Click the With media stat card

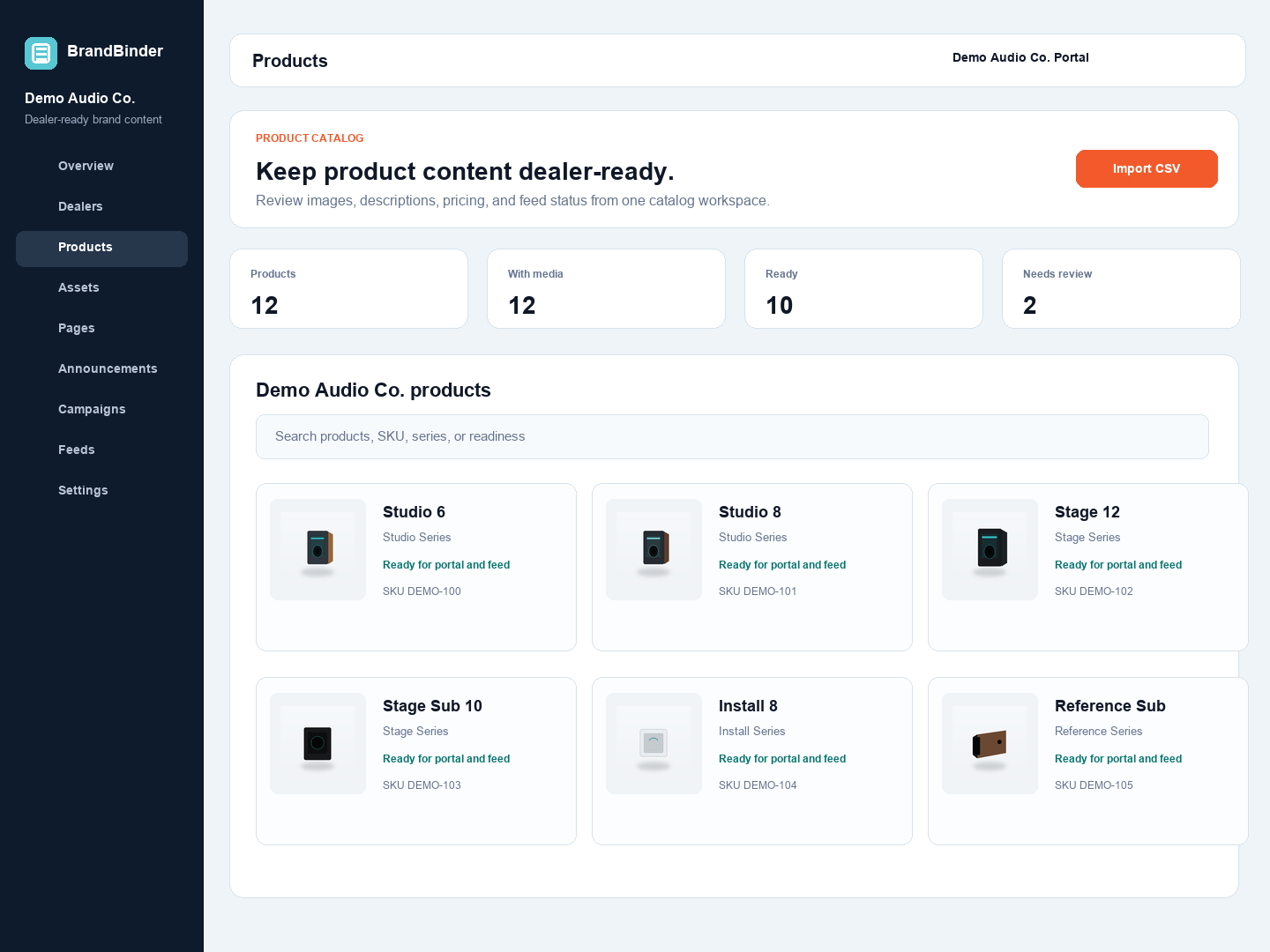(x=606, y=289)
